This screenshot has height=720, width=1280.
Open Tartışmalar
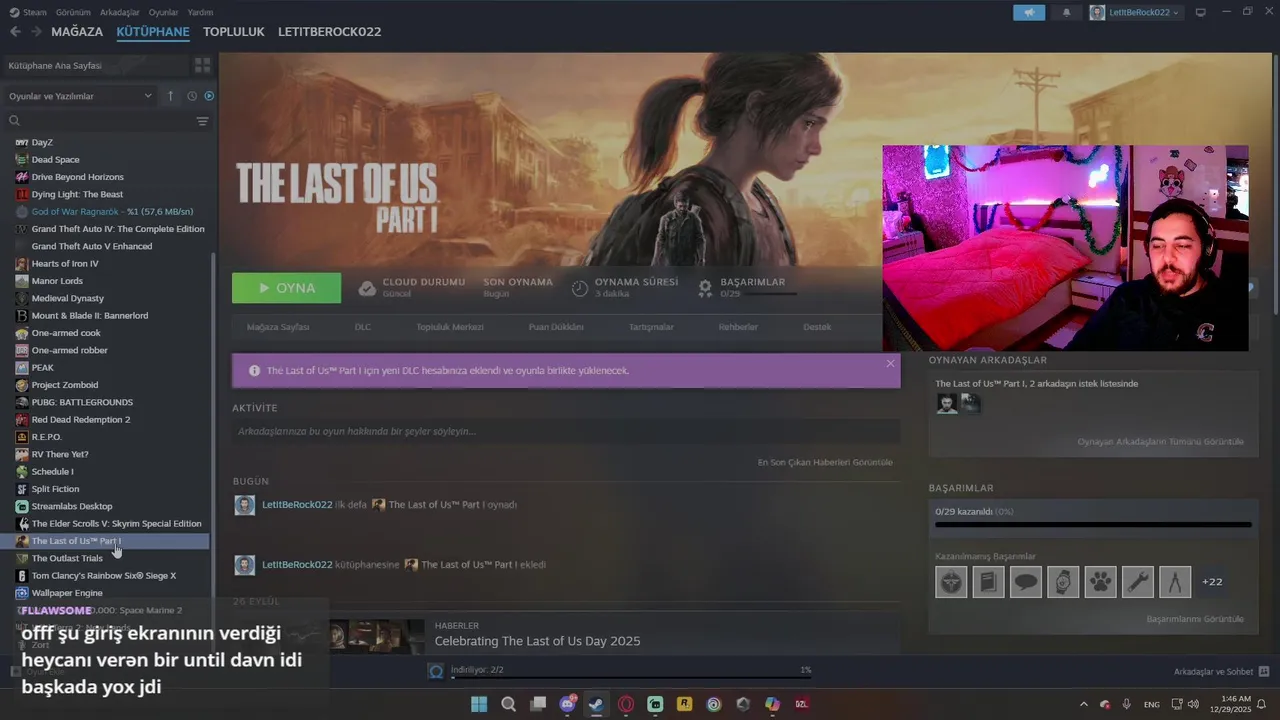click(x=651, y=327)
